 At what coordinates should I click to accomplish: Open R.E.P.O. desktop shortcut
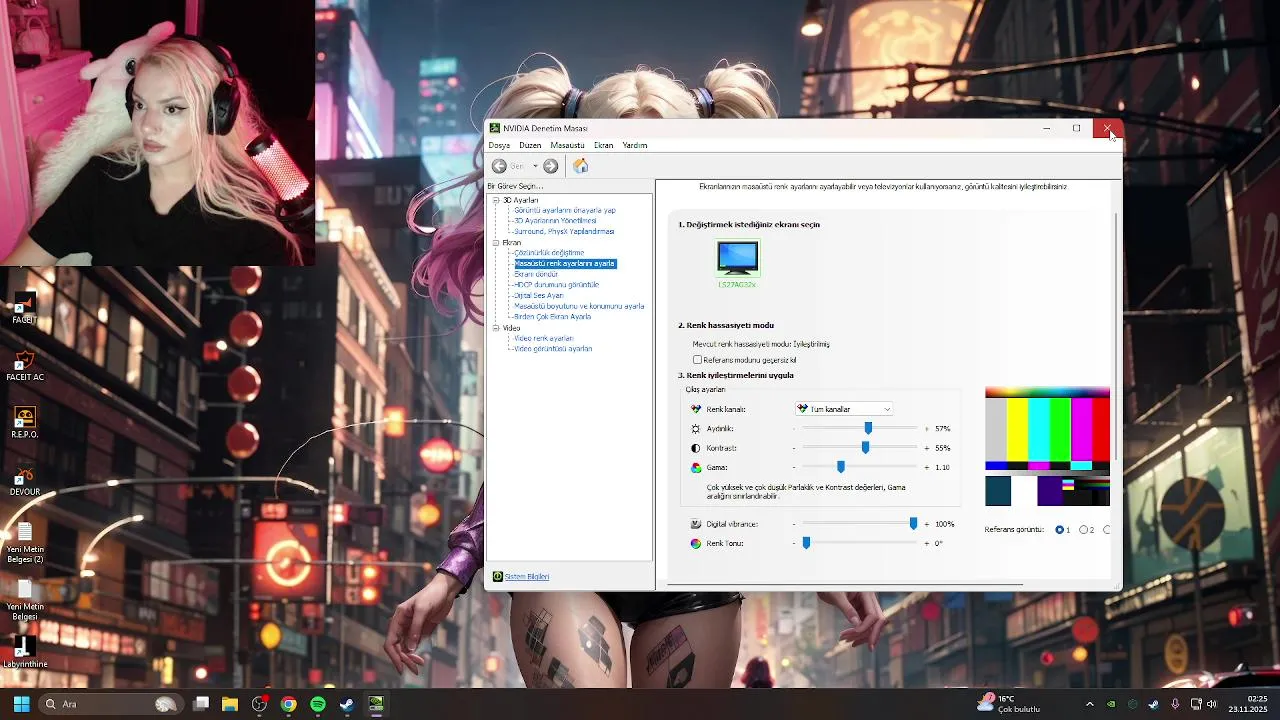coord(25,423)
